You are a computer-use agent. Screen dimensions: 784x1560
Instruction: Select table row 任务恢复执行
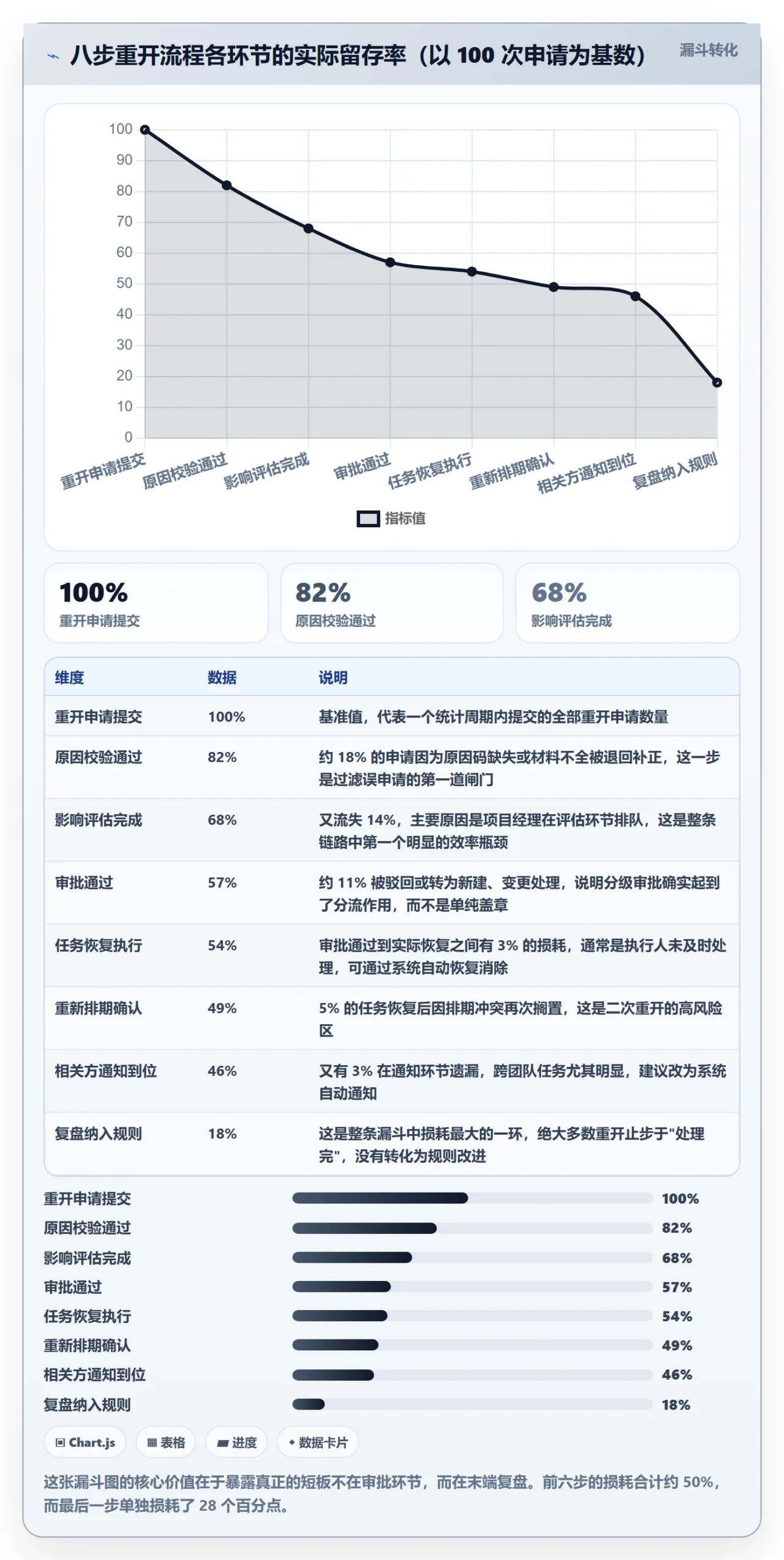(x=392, y=956)
